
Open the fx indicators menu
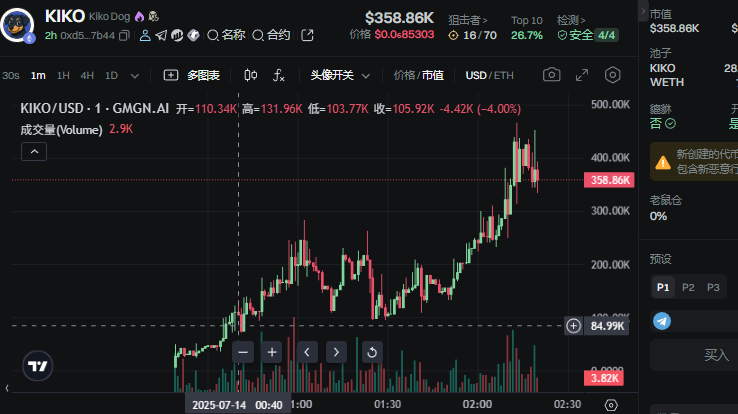point(279,75)
